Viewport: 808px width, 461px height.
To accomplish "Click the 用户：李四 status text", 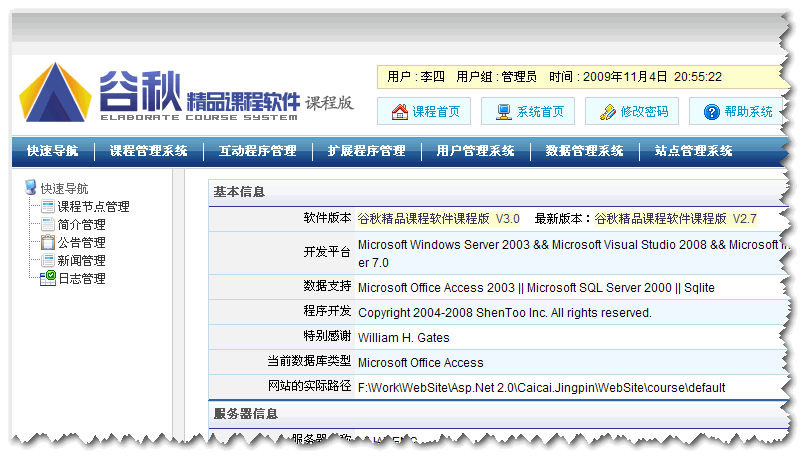I will (x=416, y=77).
